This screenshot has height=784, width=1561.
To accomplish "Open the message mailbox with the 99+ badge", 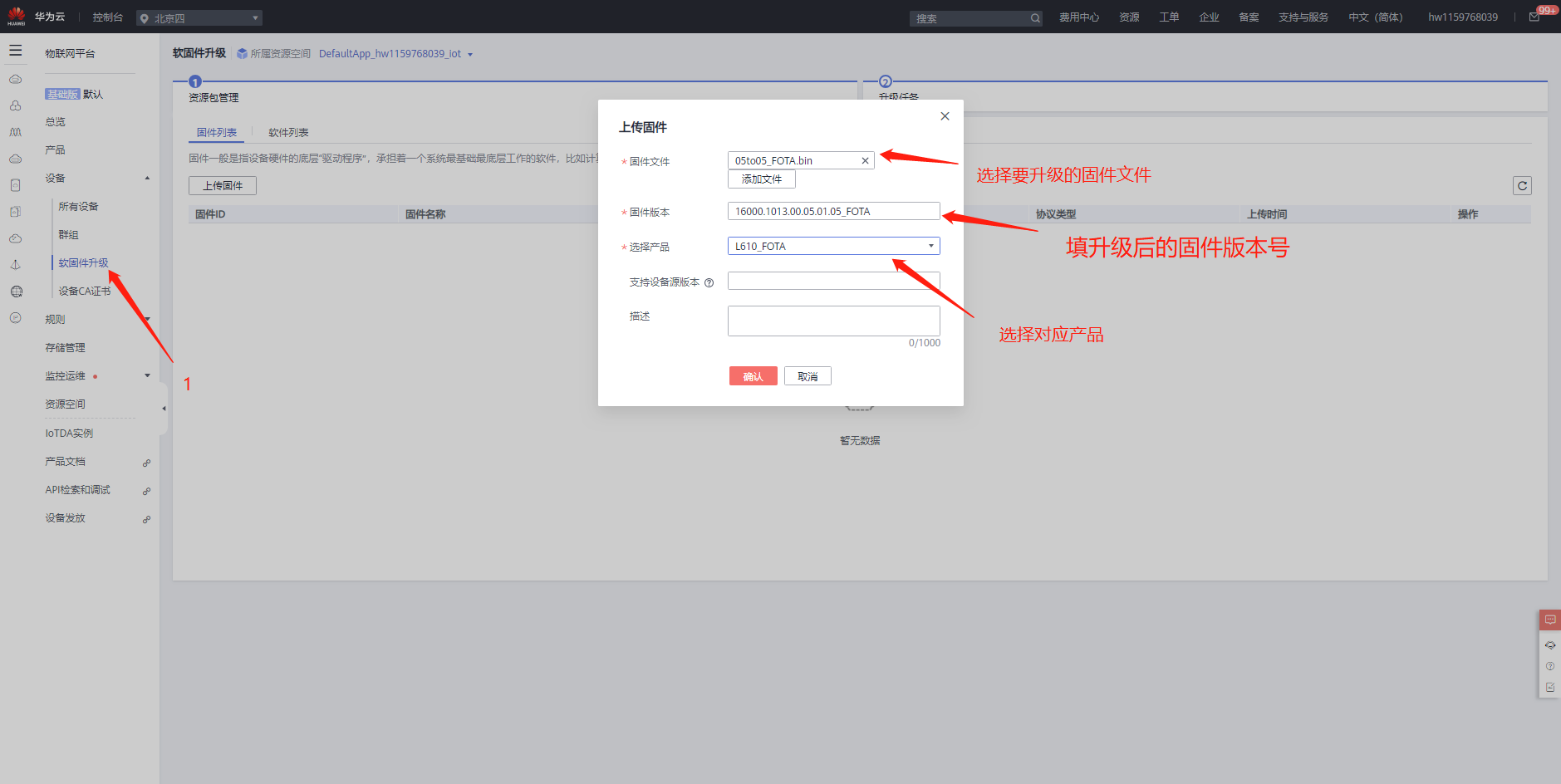I will pyautogui.click(x=1534, y=17).
